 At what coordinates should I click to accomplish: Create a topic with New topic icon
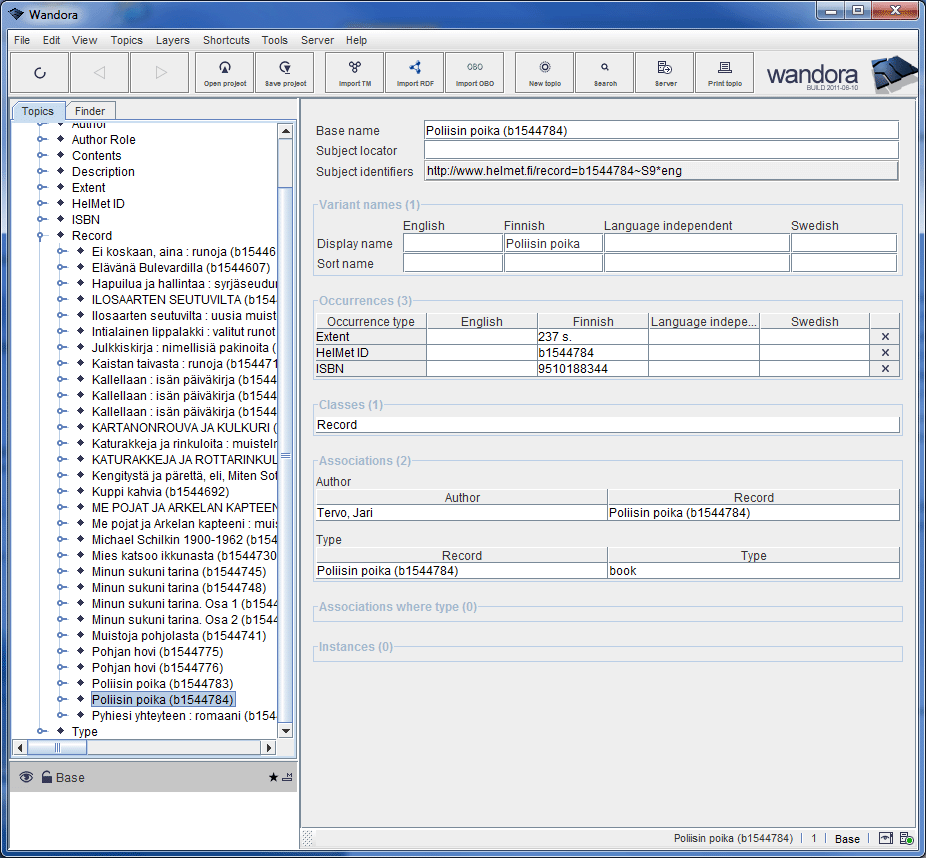[545, 72]
